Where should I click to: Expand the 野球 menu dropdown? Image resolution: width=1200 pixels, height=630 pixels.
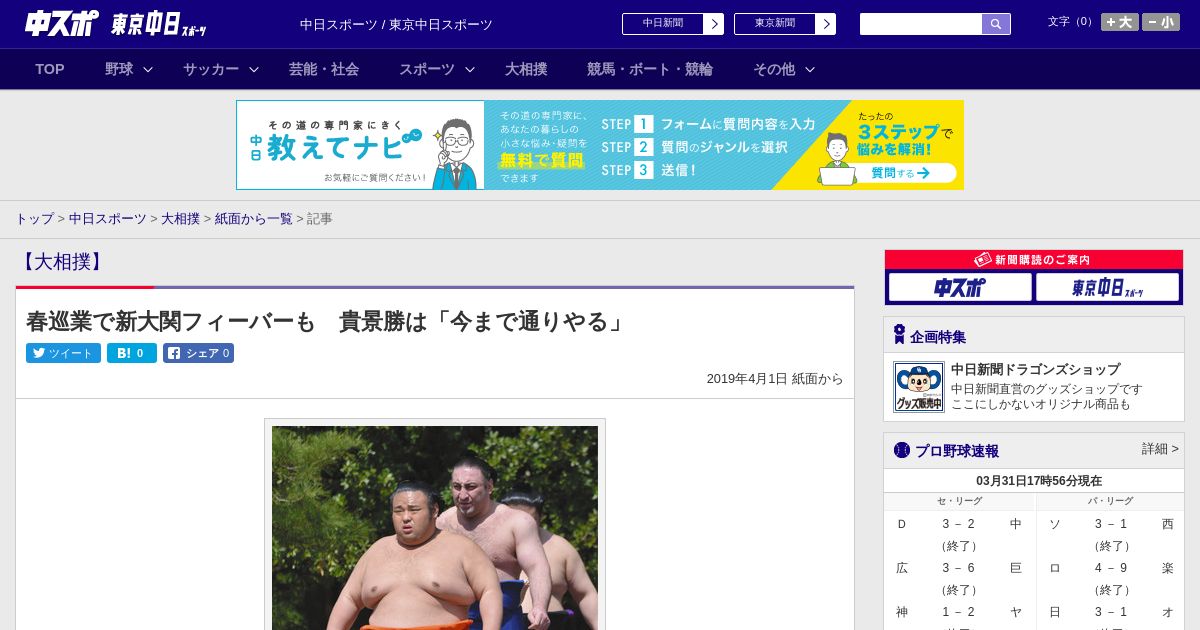pyautogui.click(x=129, y=69)
